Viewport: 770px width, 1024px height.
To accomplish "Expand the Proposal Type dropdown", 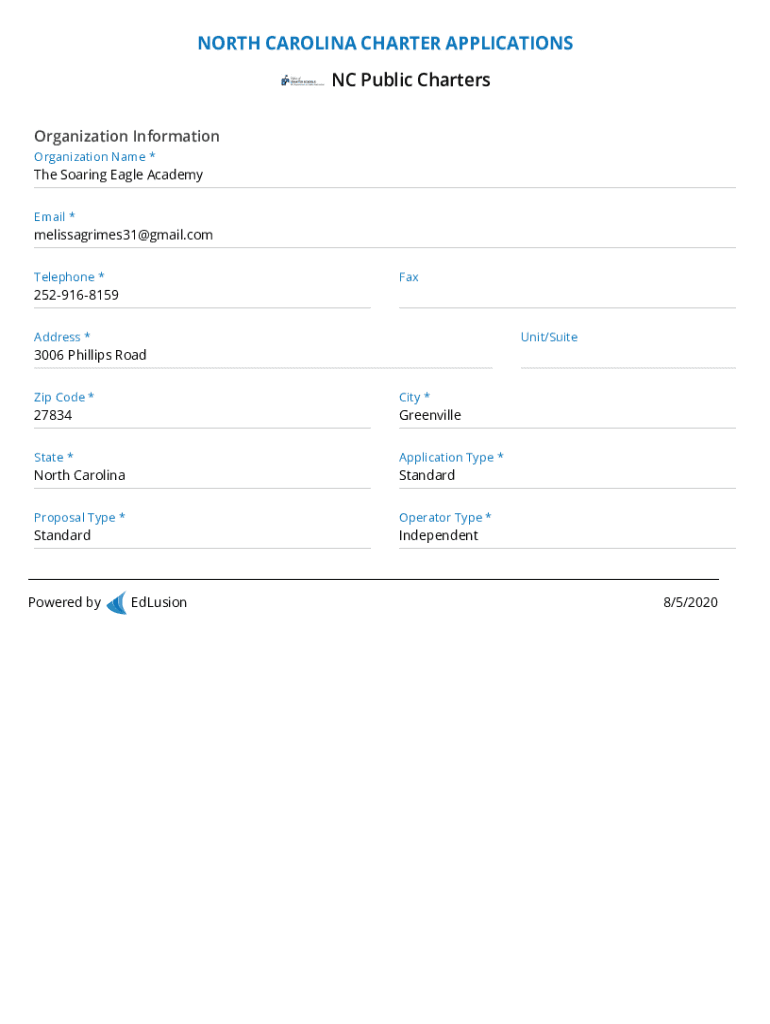I will (201, 535).
